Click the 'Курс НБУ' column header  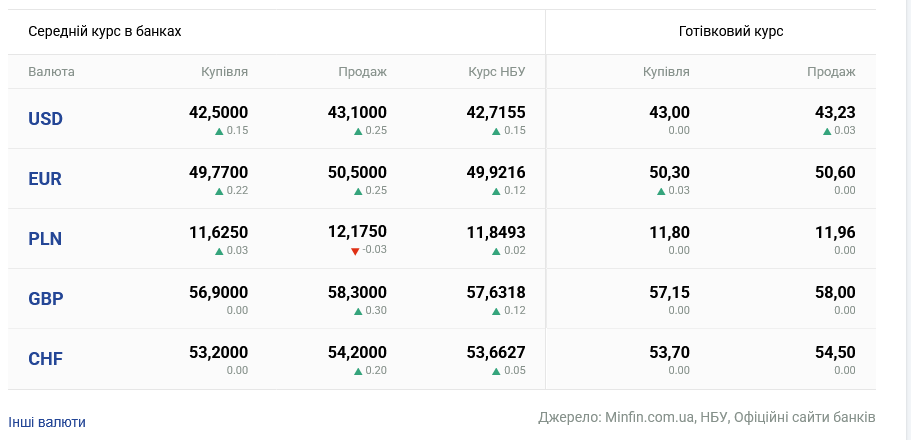tap(497, 72)
